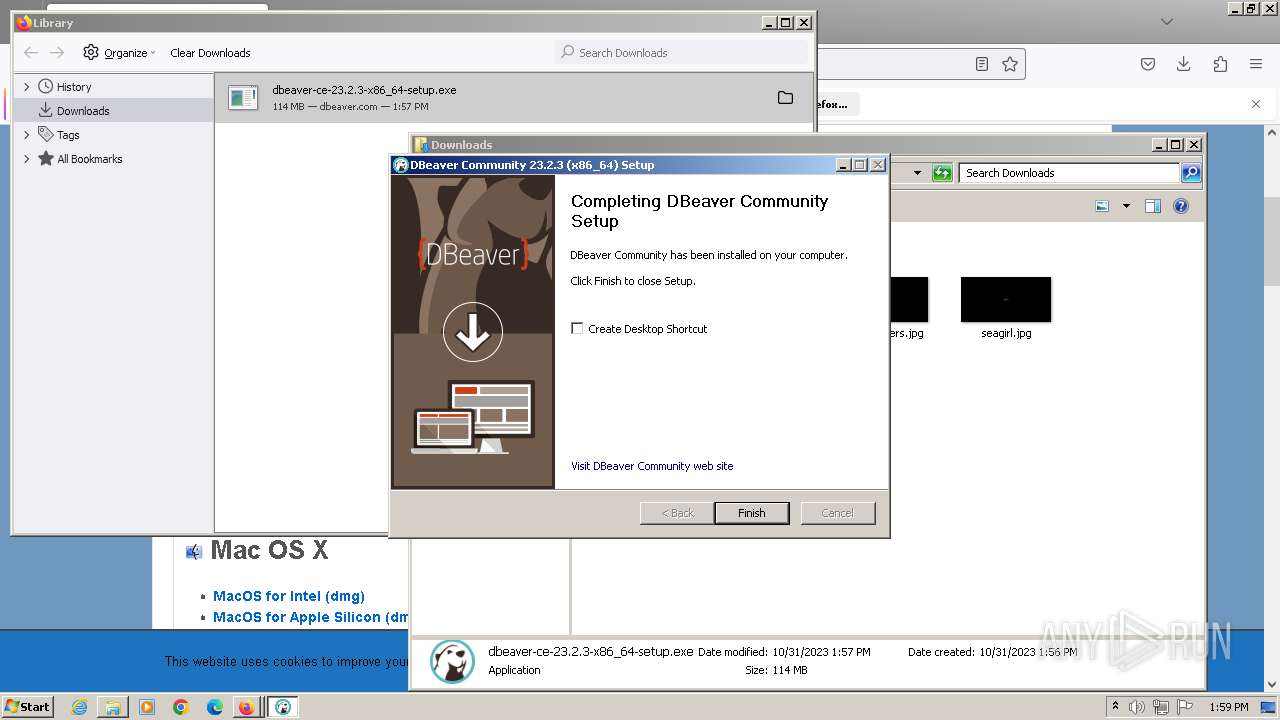This screenshot has height=720, width=1280.
Task: Open Explorer help question mark icon
Action: click(x=1181, y=206)
